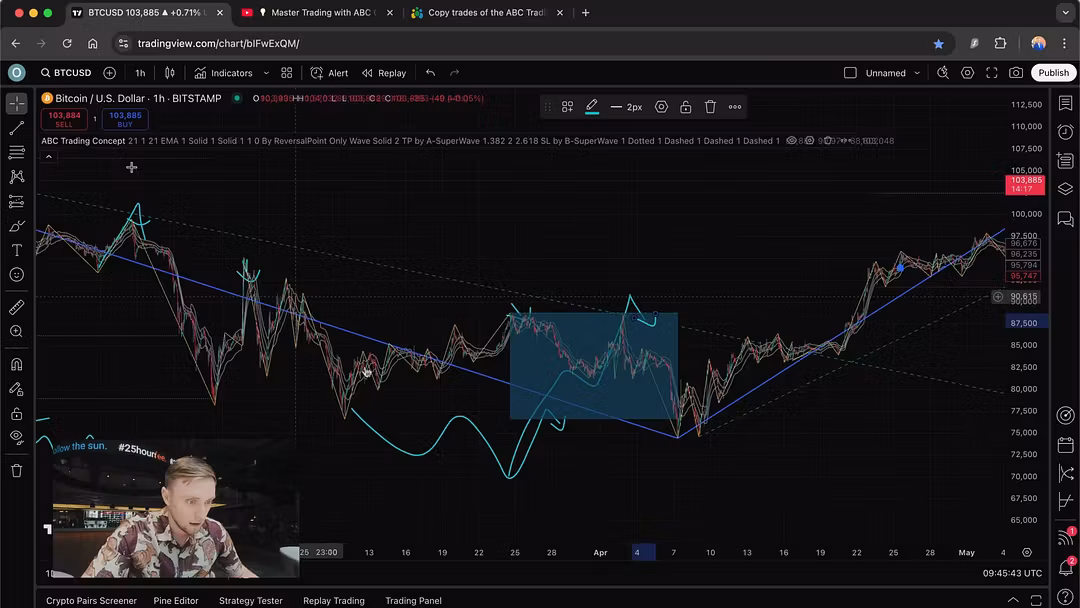Change the drawing line color swatch
Screen dimensions: 1080x608
point(592,107)
